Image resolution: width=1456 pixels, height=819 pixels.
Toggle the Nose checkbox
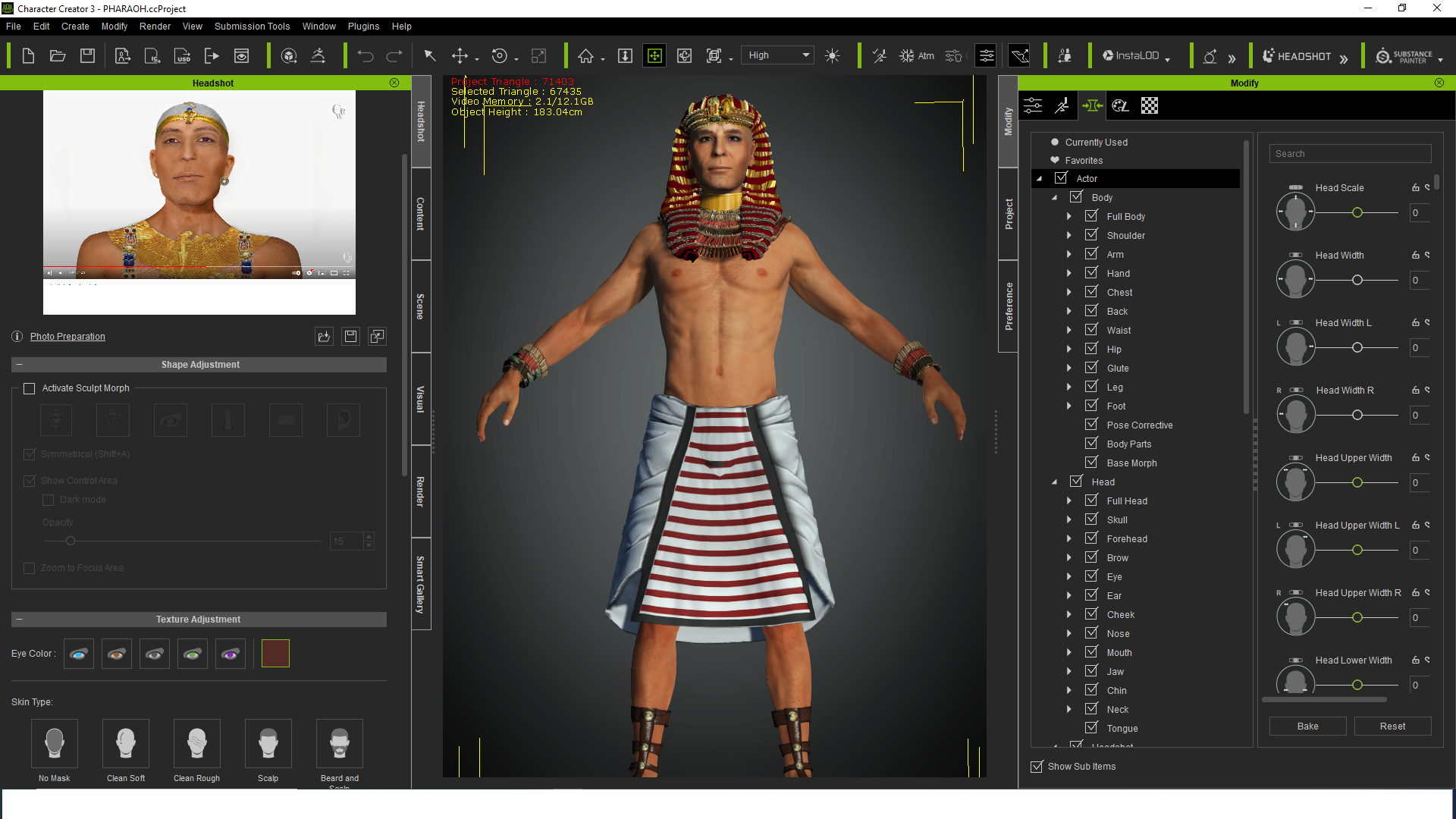[x=1091, y=632]
